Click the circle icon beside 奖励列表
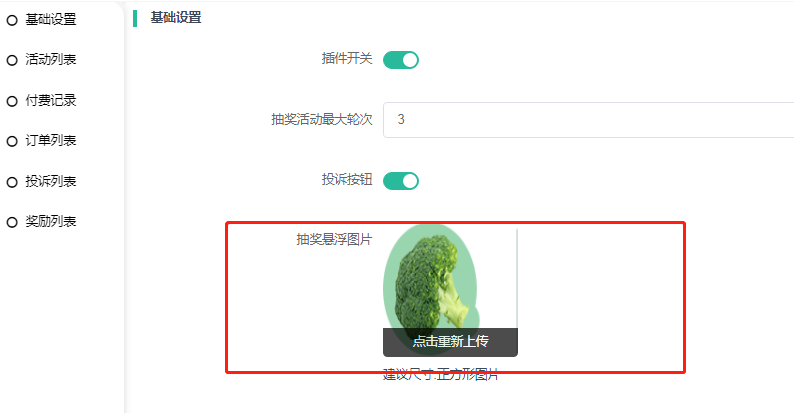Image resolution: width=794 pixels, height=413 pixels. 12,222
